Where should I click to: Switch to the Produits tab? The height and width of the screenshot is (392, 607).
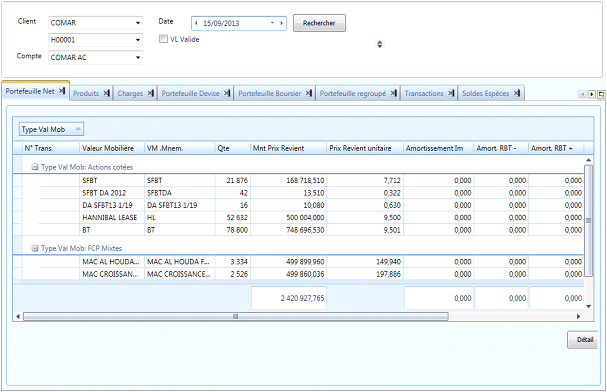86,93
